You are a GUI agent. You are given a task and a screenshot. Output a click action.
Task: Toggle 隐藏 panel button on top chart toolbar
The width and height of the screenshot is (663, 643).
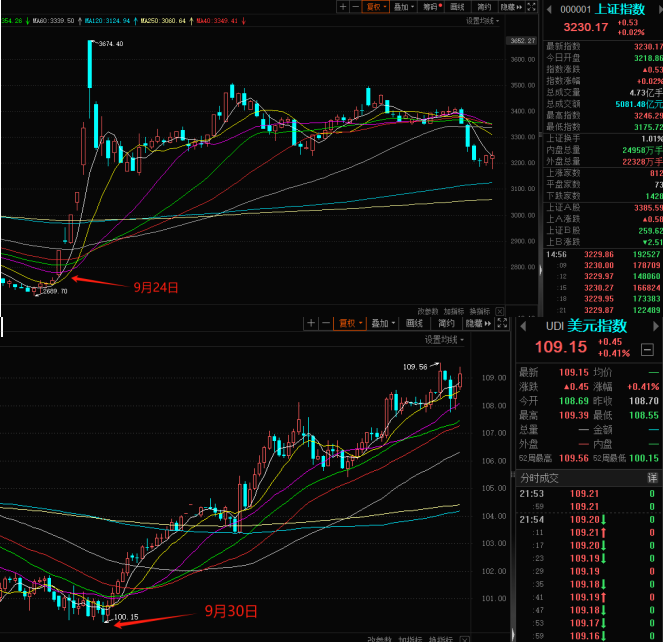click(512, 6)
